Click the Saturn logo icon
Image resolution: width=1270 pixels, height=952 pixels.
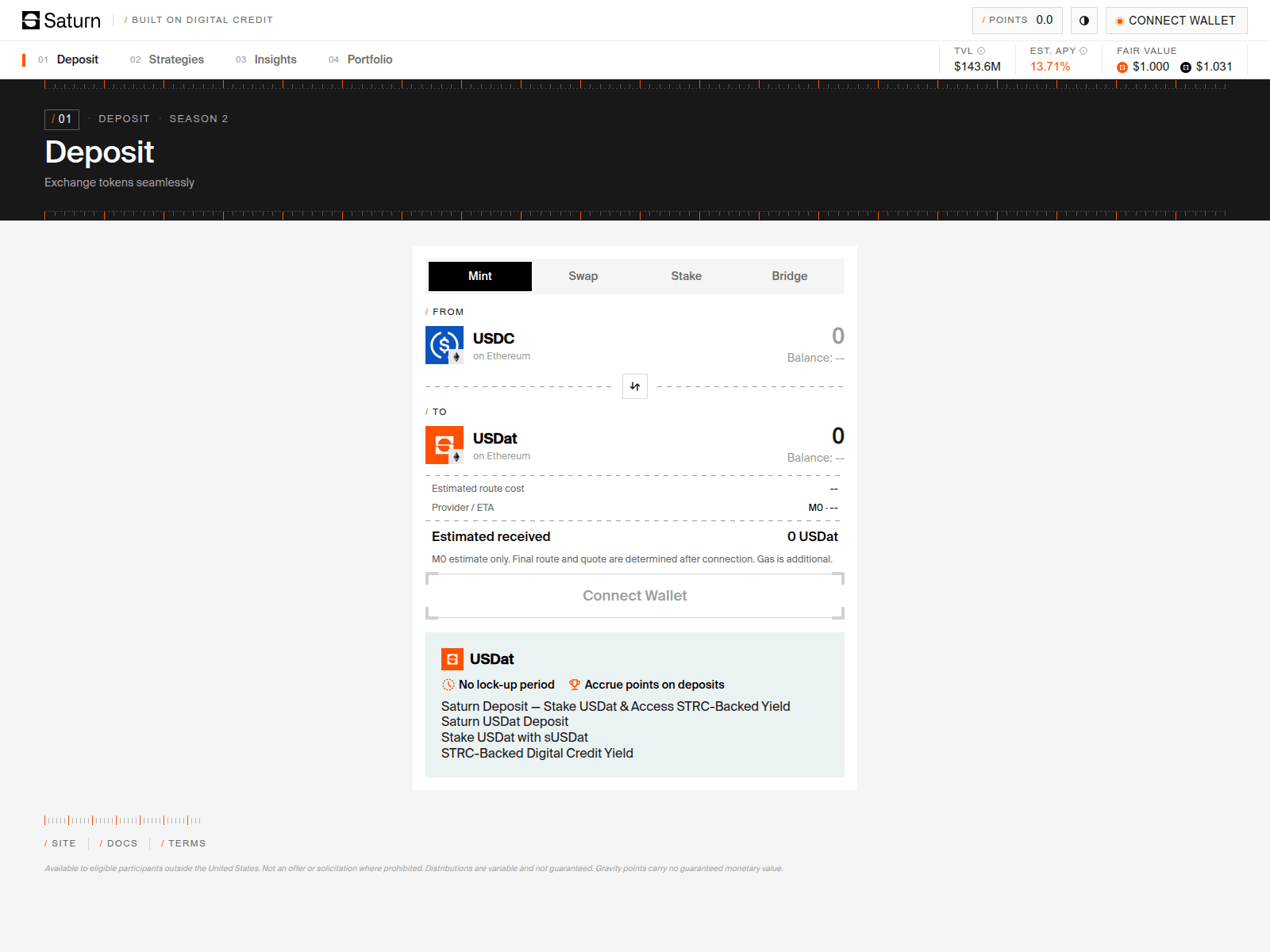point(31,20)
